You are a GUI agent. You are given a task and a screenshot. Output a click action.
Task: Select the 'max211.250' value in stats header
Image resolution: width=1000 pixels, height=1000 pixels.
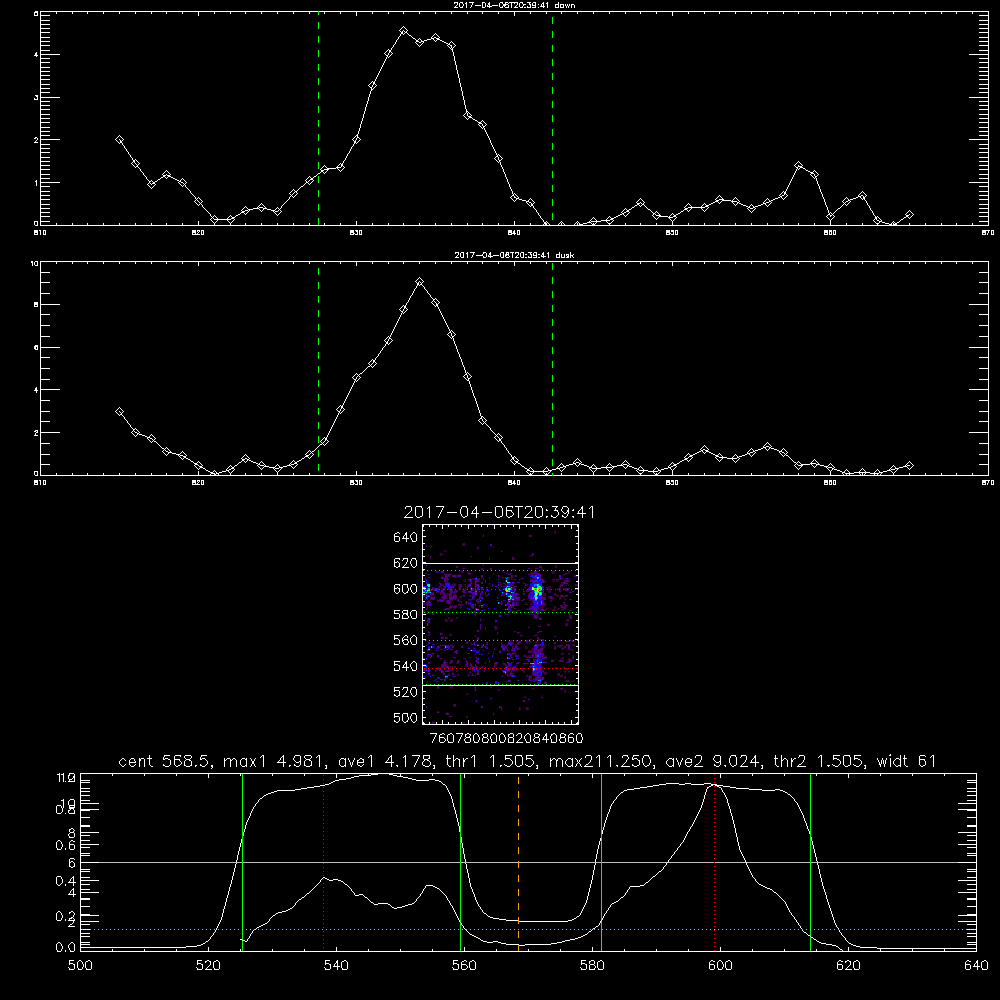(599, 761)
